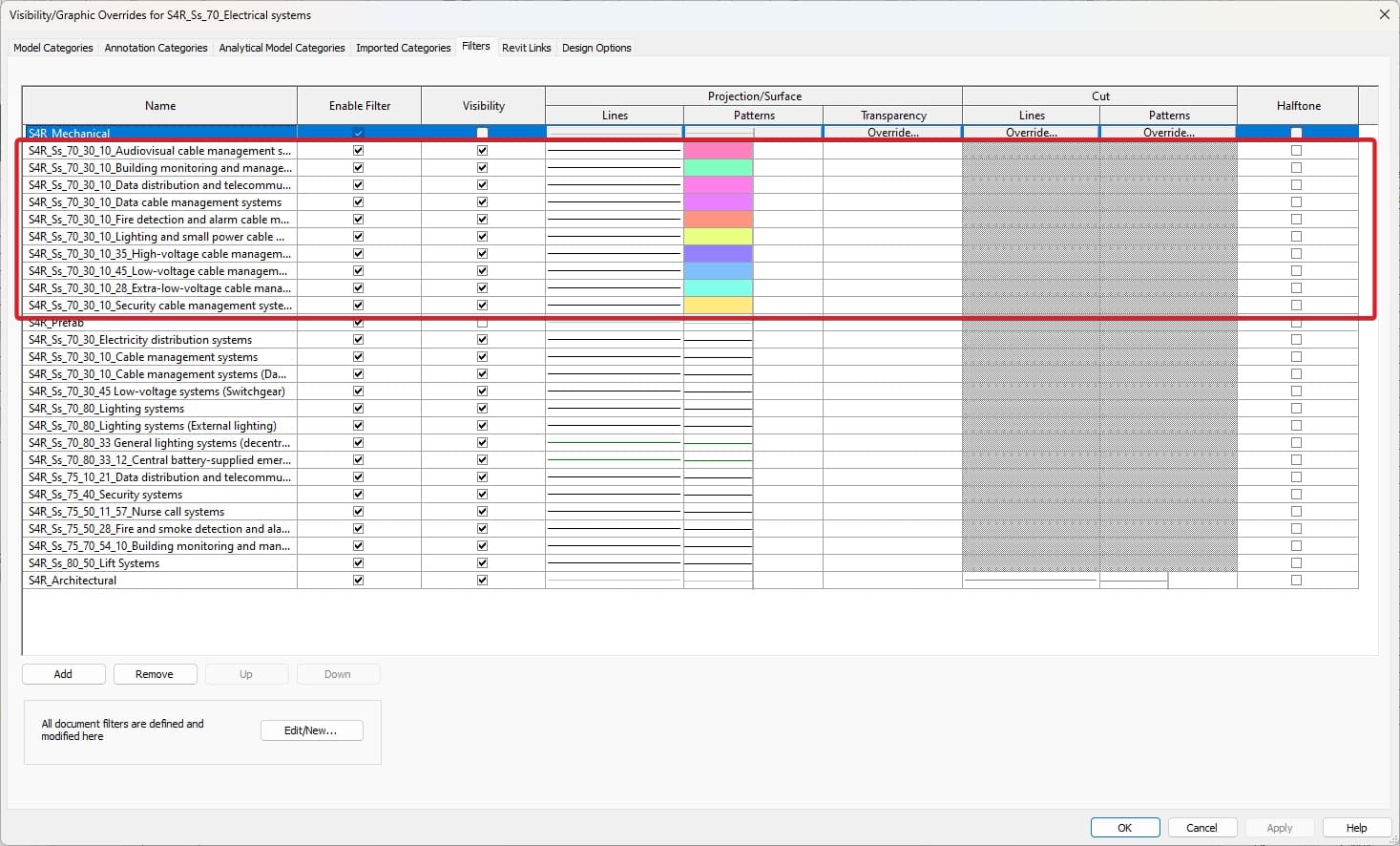
Task: Open the Revit Links tab
Action: click(x=527, y=48)
